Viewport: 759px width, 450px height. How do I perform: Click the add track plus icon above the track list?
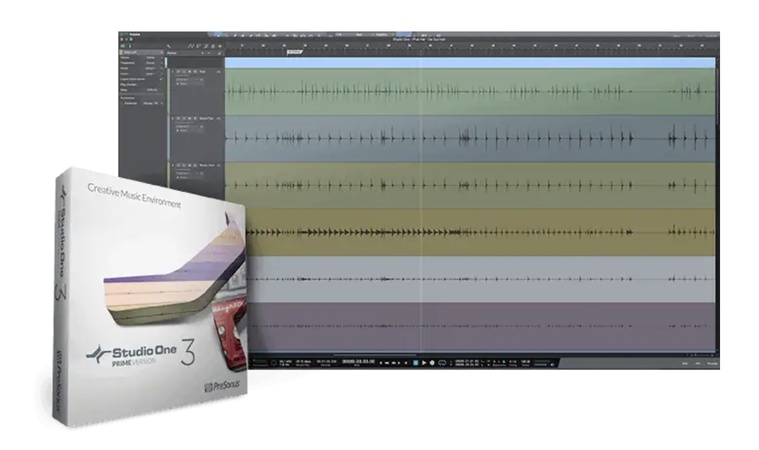(220, 46)
